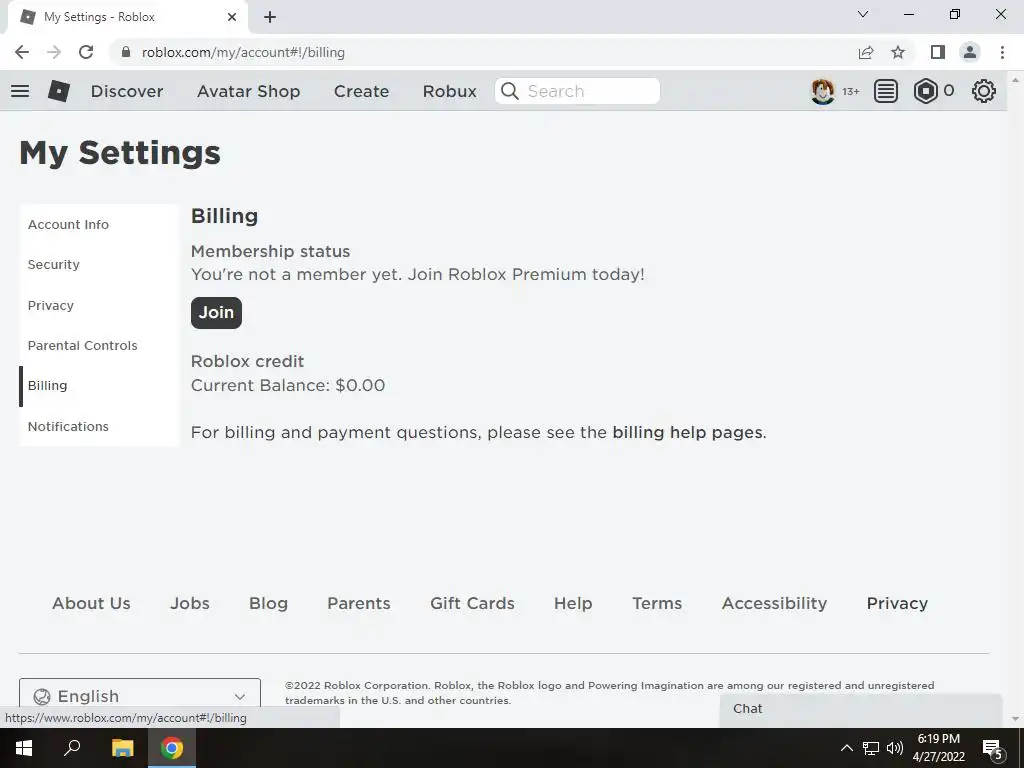Open the Roblox hamburger navigation menu
The height and width of the screenshot is (768, 1024).
[x=20, y=91]
